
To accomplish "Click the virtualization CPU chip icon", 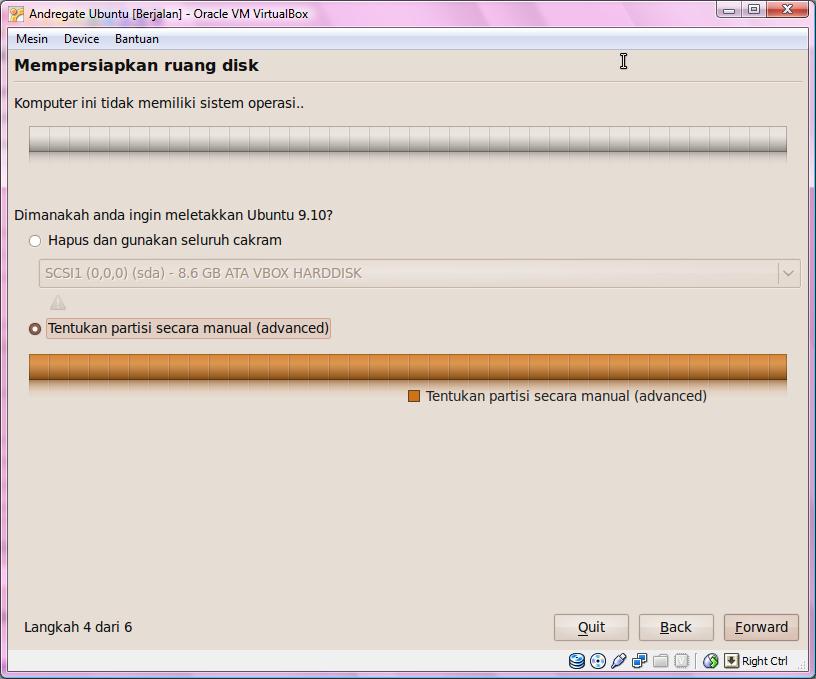I will tap(681, 661).
